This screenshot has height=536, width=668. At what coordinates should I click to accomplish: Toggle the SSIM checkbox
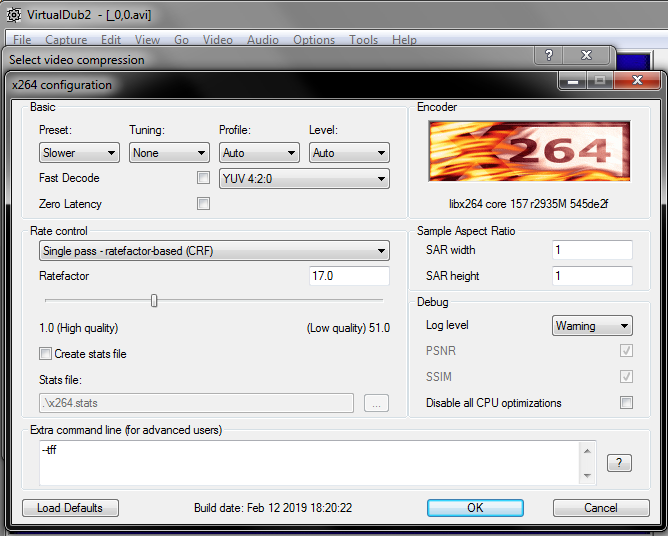626,377
